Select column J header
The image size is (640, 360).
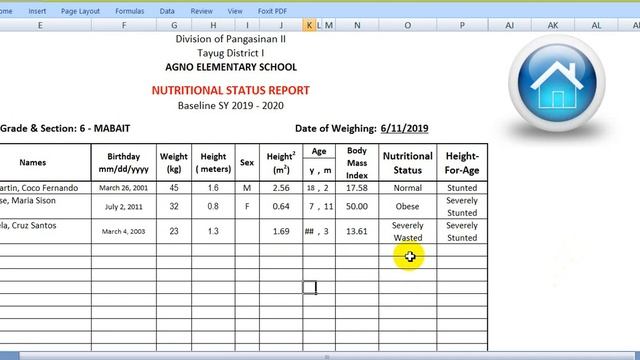tap(281, 25)
